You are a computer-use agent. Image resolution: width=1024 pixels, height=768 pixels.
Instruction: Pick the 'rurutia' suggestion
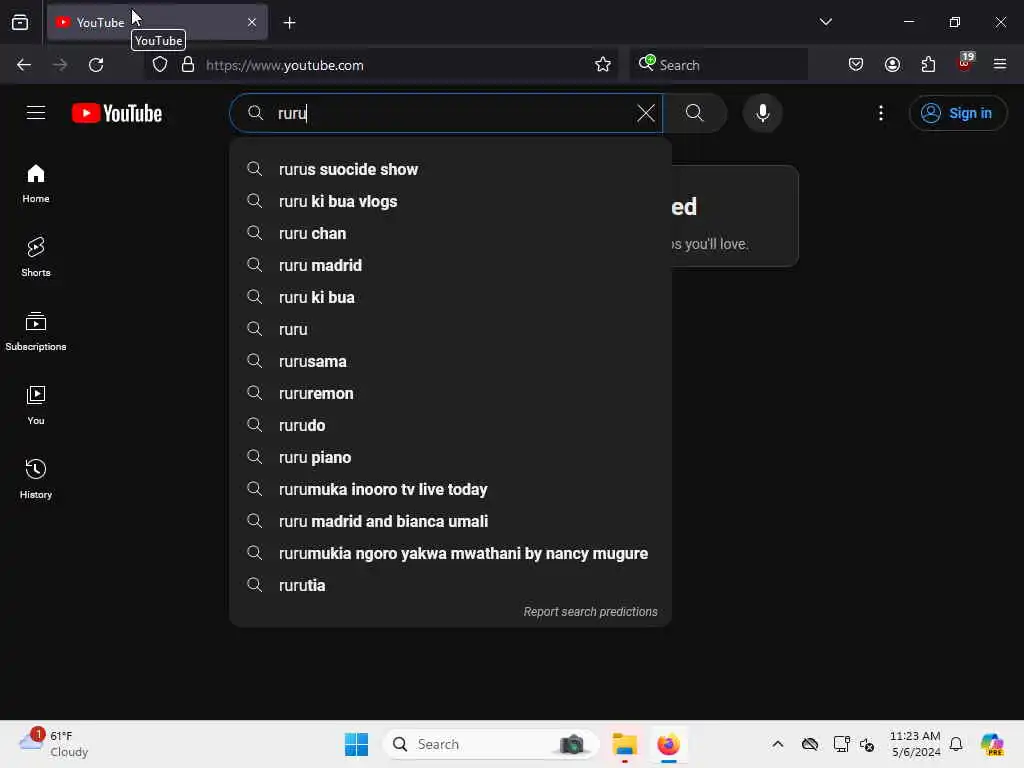coord(451,585)
